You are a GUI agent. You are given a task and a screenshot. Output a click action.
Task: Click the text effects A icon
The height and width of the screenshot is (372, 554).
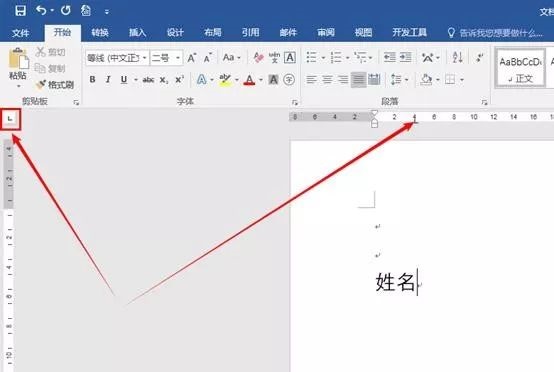click(x=201, y=79)
